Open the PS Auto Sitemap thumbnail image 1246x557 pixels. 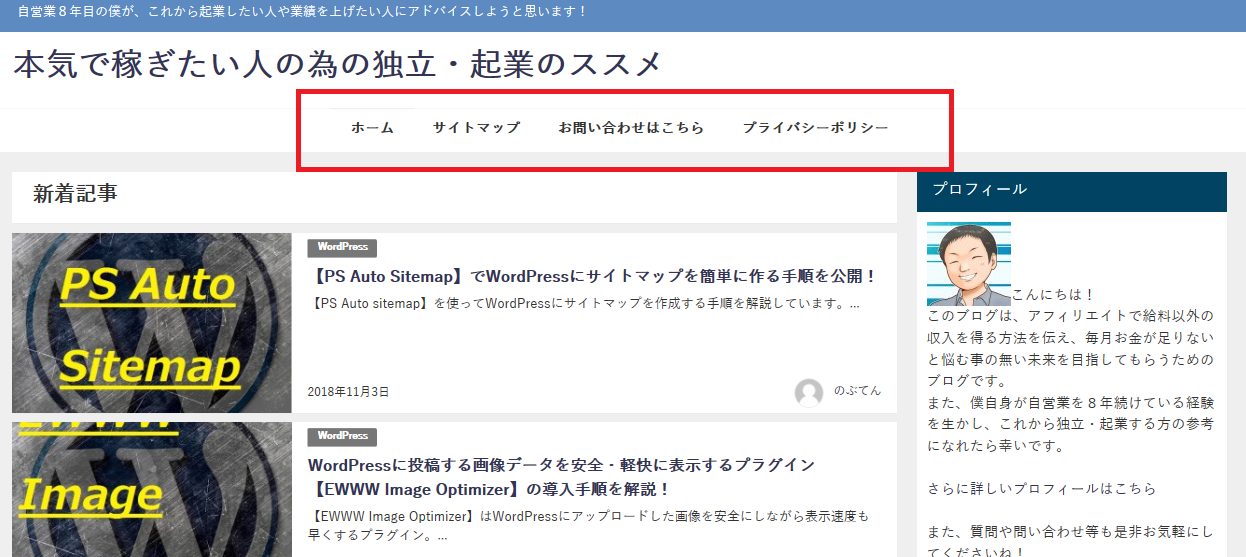click(x=152, y=323)
